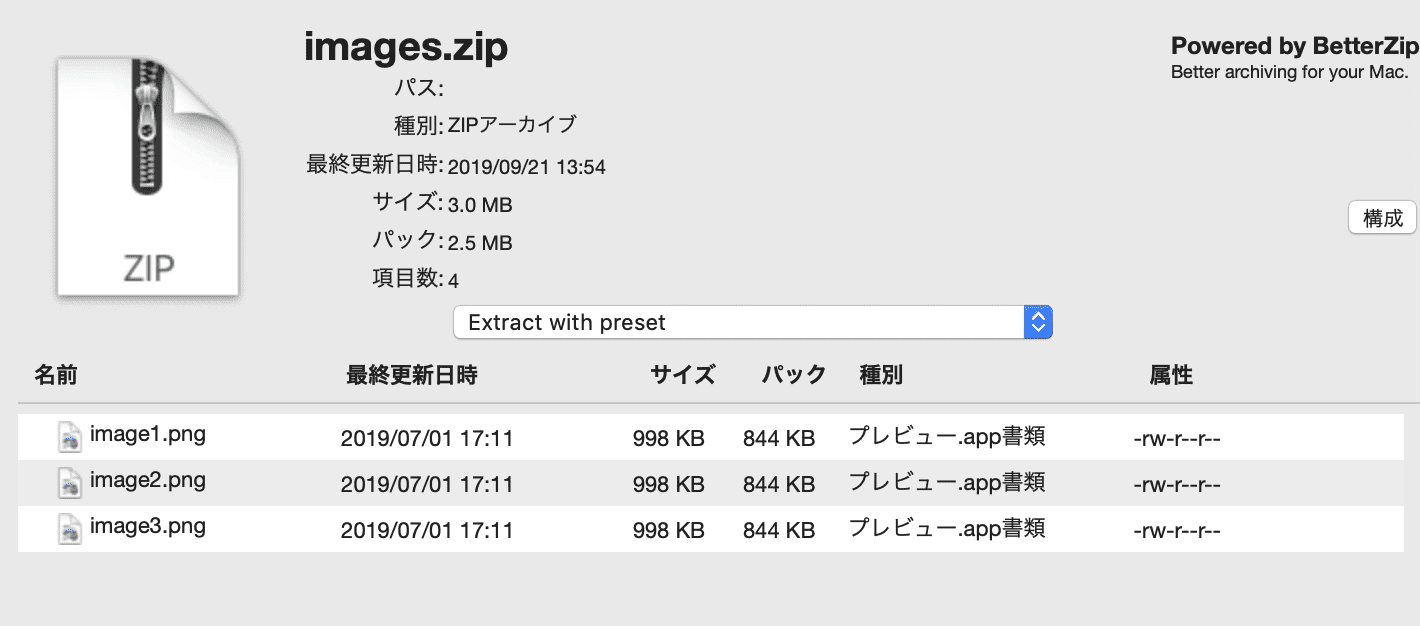Click the blue dropdown arrows on preset selector

click(1038, 323)
